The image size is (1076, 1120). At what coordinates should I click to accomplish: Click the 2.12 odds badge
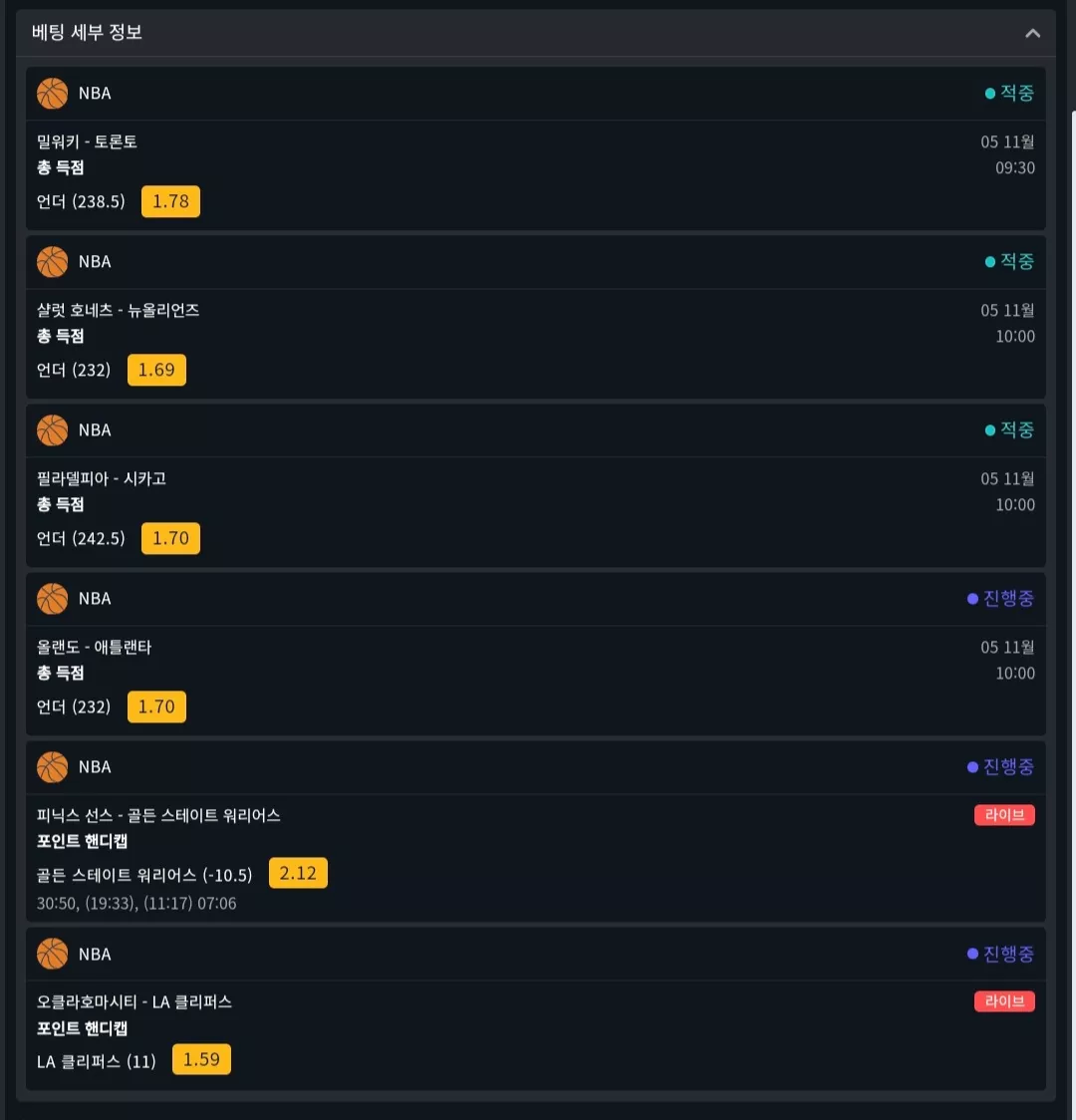298,873
